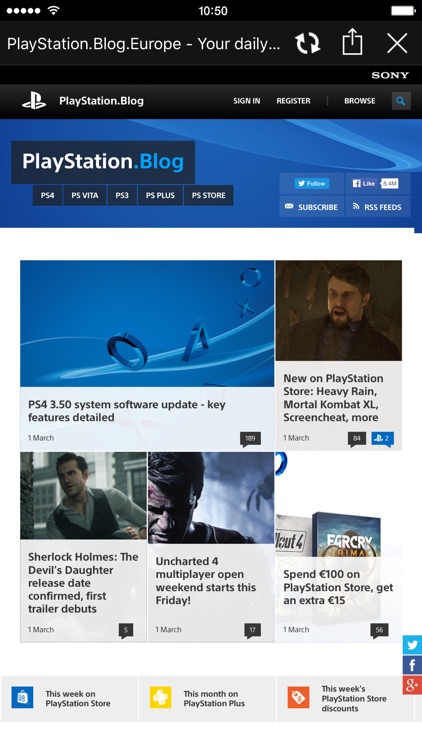
Task: Select the PS STORE category tab
Action: [209, 195]
